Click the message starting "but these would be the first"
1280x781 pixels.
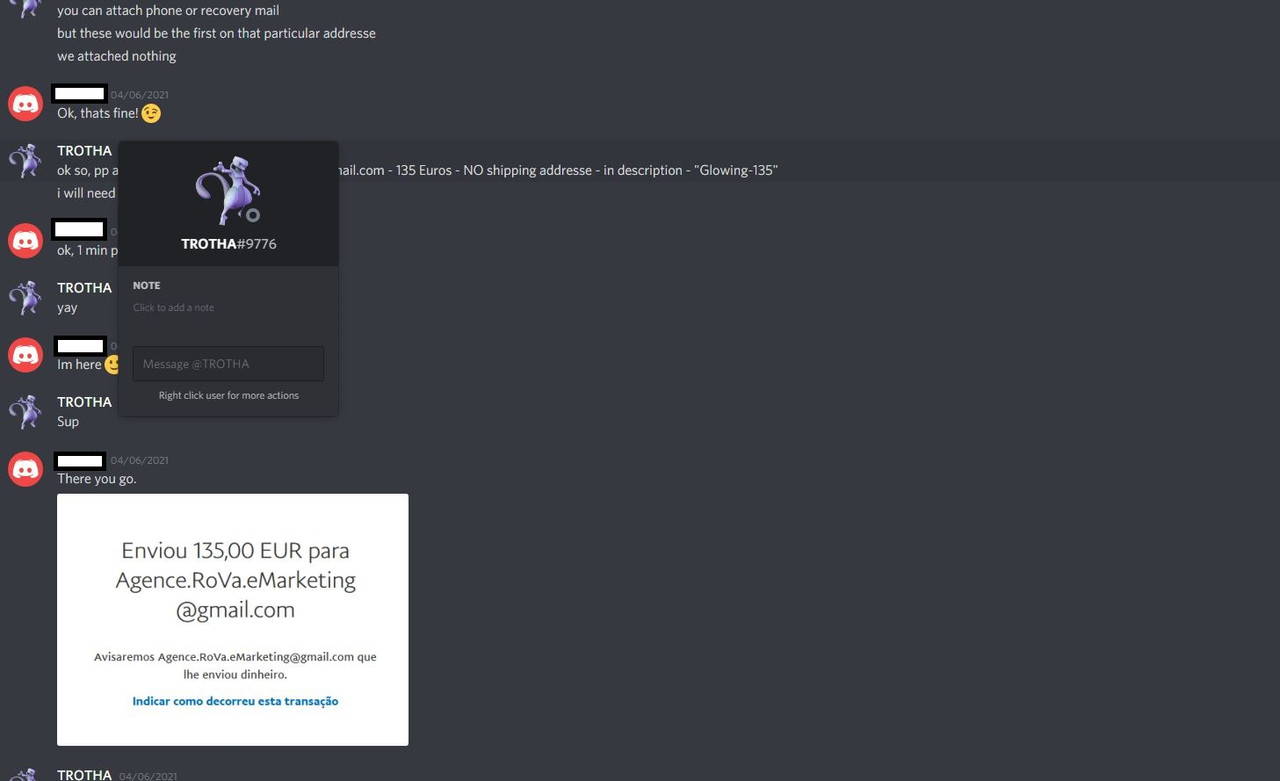[216, 33]
